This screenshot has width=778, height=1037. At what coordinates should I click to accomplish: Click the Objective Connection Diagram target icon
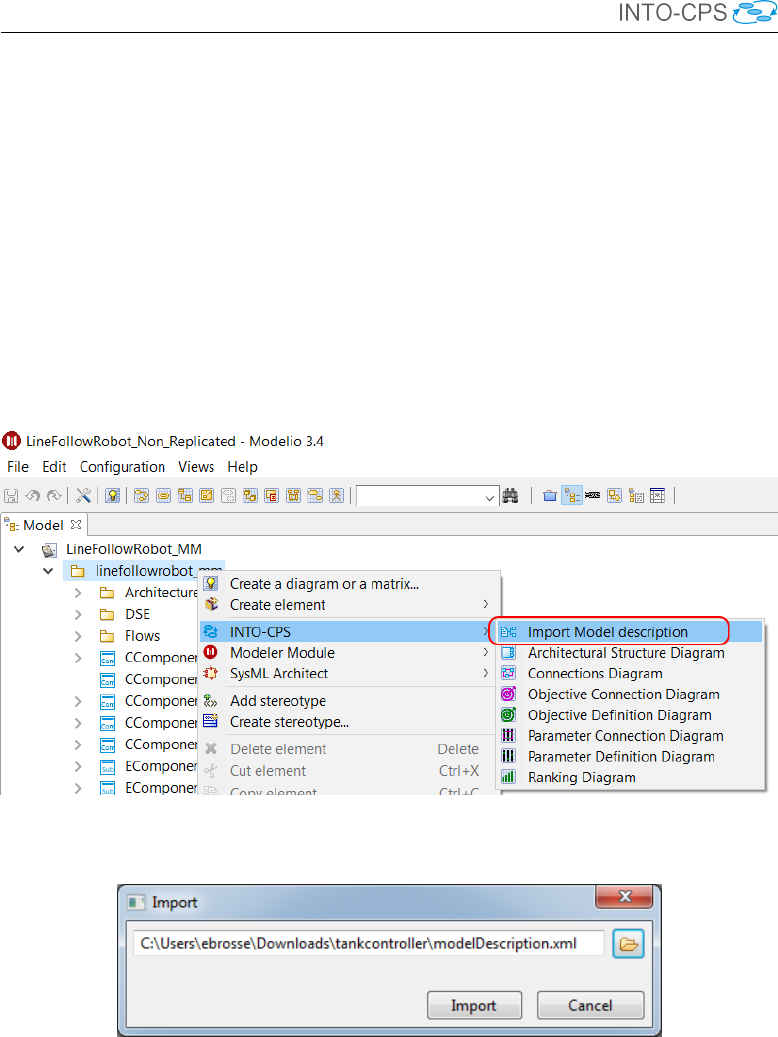(508, 694)
